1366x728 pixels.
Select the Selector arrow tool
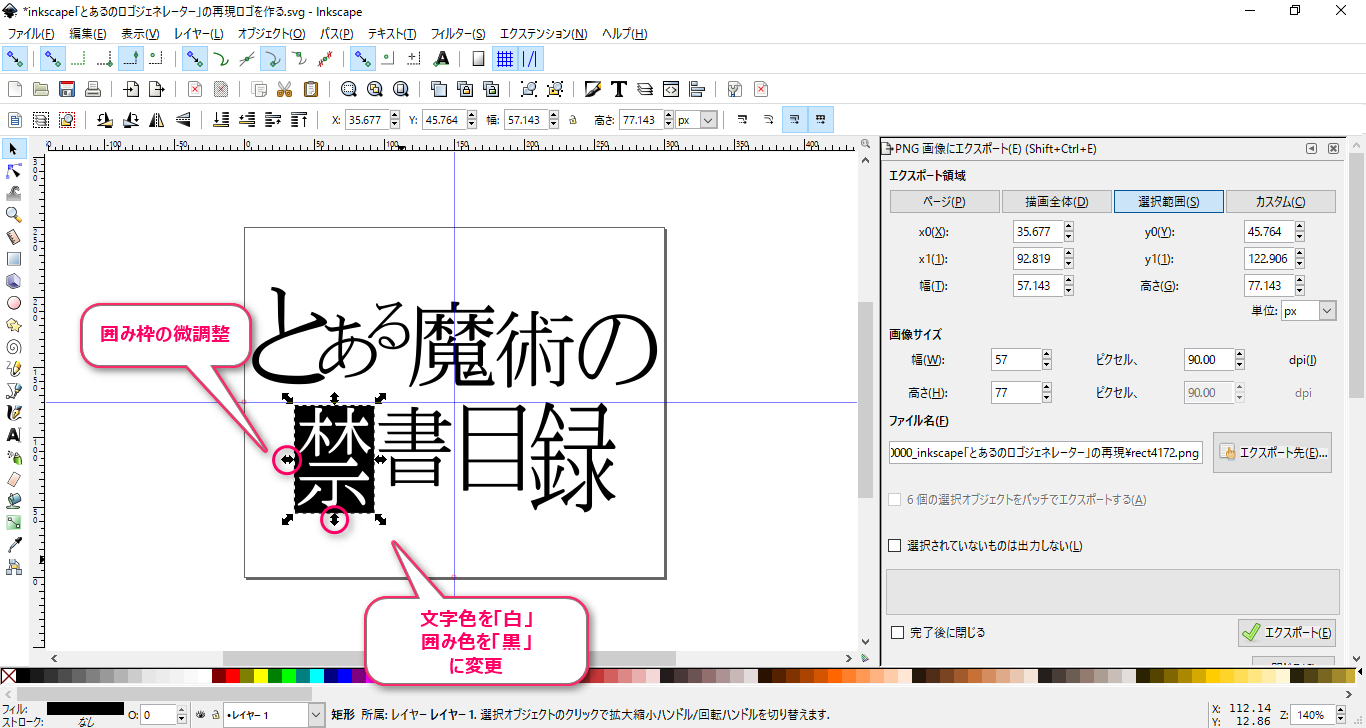click(14, 149)
